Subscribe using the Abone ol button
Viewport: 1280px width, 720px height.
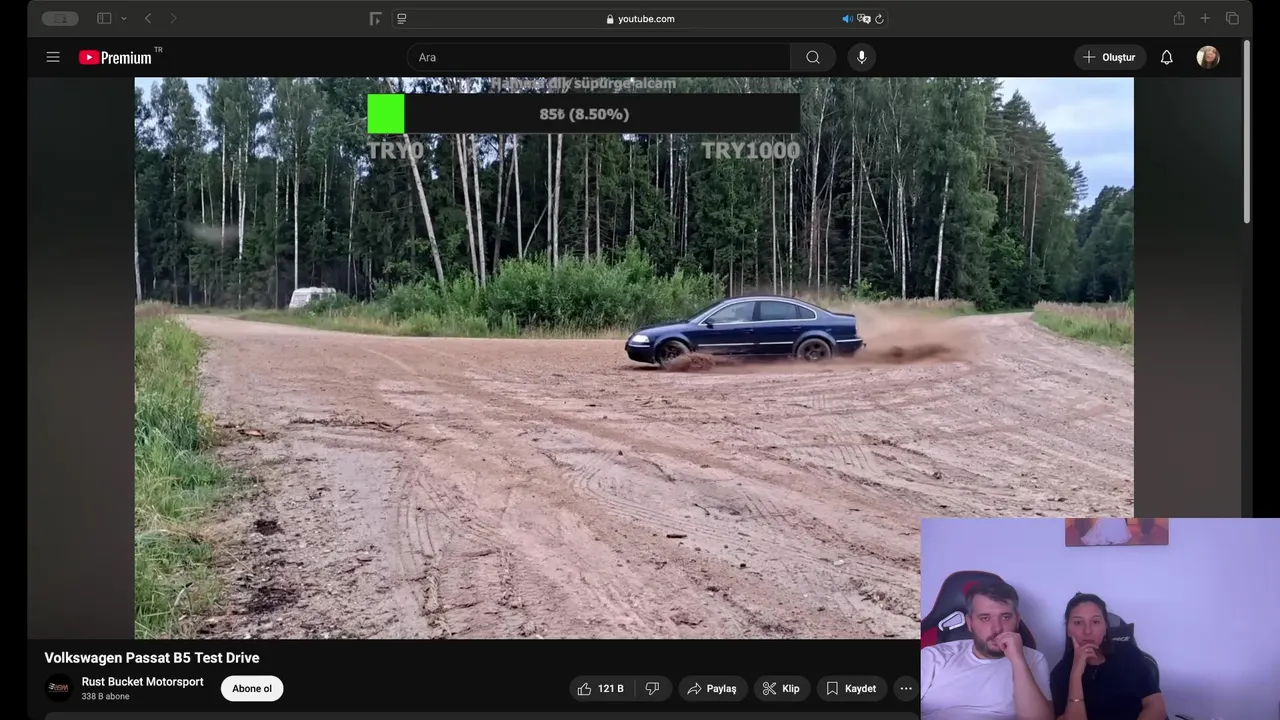252,688
